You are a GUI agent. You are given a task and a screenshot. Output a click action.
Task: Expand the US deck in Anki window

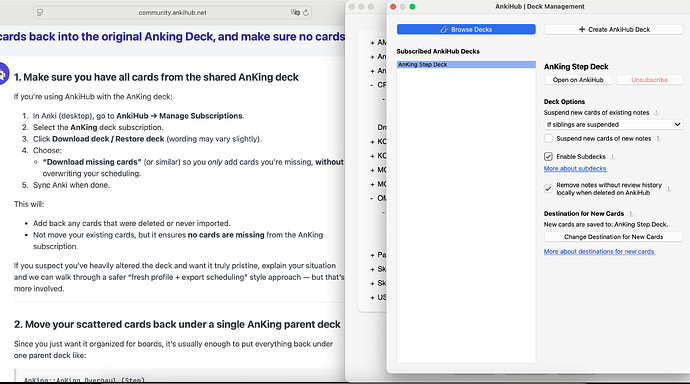pos(372,298)
